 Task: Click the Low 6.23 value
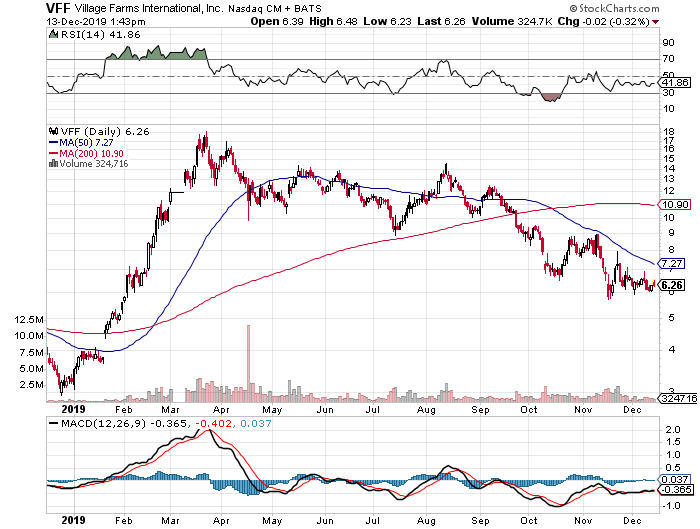[387, 21]
